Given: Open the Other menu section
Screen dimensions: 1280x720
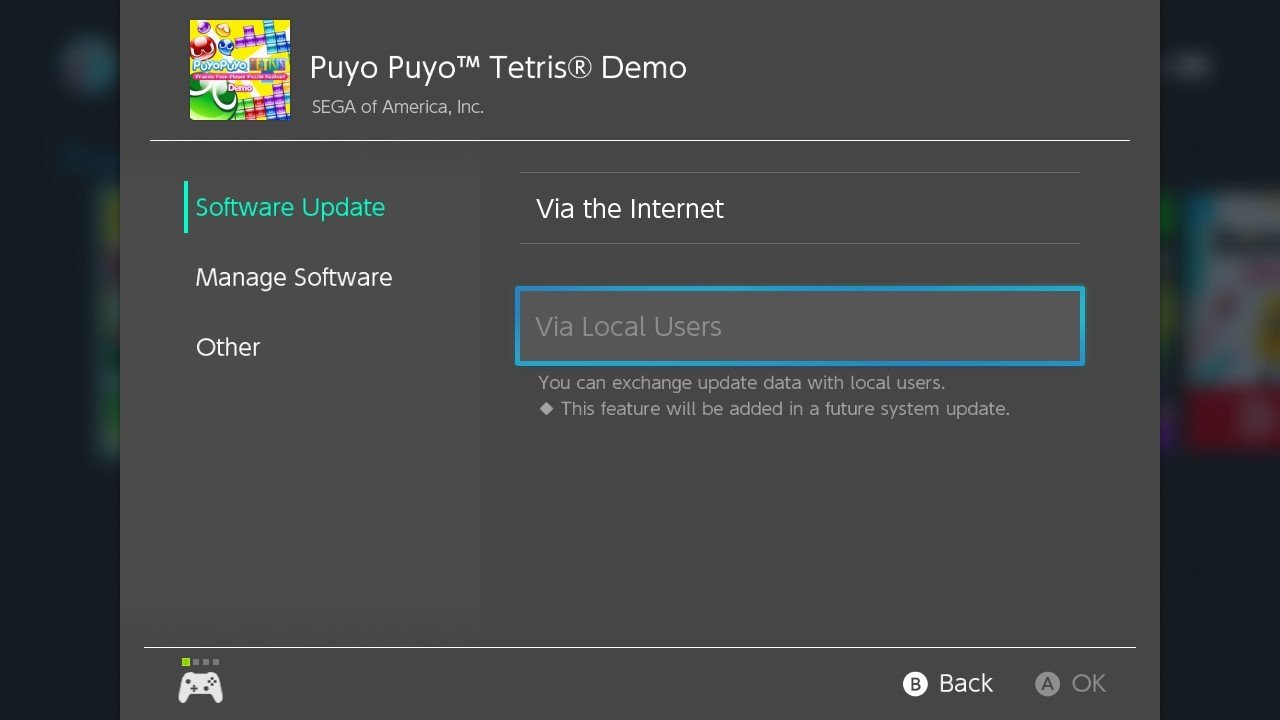Looking at the screenshot, I should pos(228,347).
